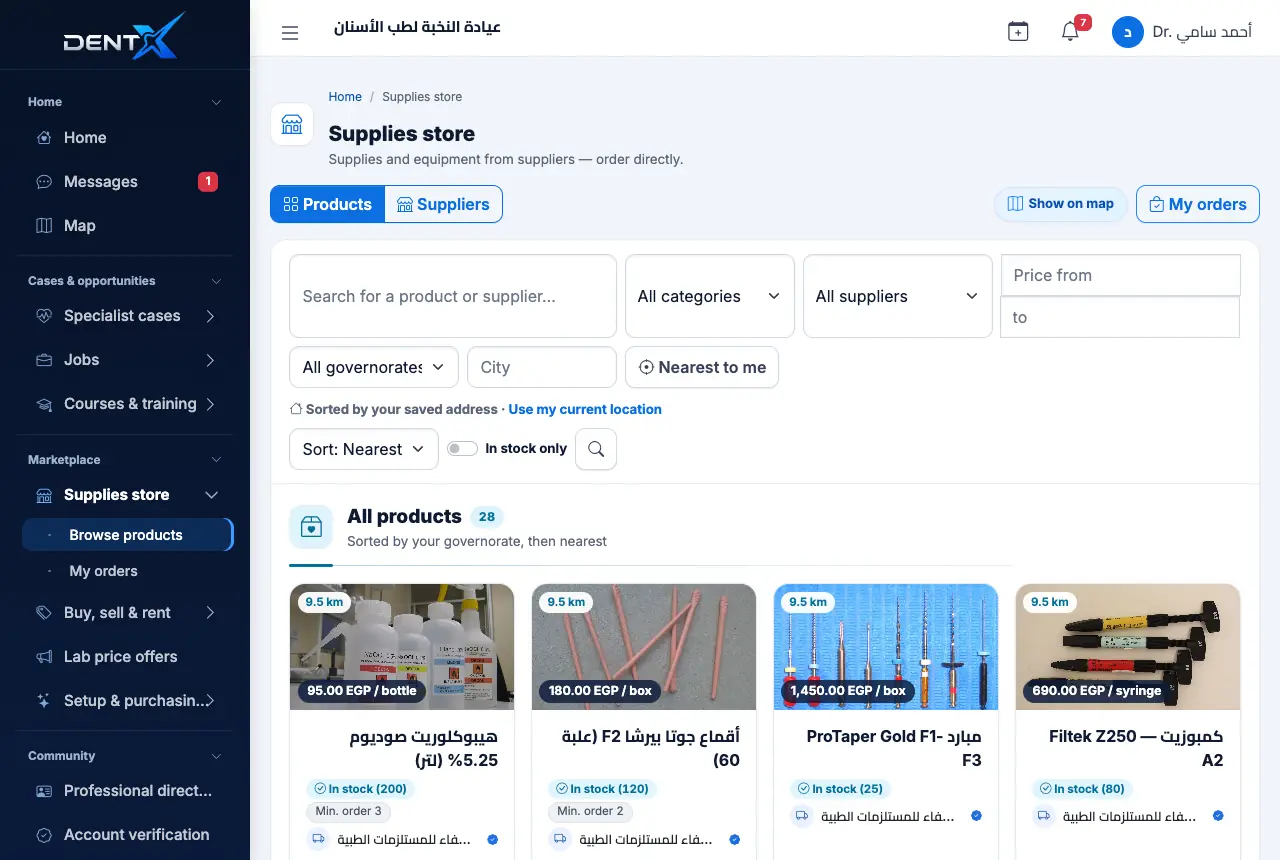Click the Messages chat icon in sidebar

click(44, 182)
